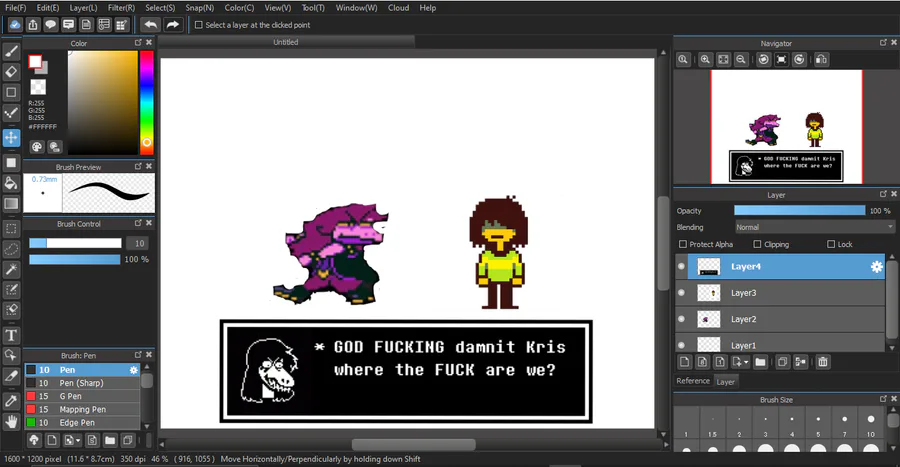
Task: Undock the Color panel
Action: coord(138,42)
